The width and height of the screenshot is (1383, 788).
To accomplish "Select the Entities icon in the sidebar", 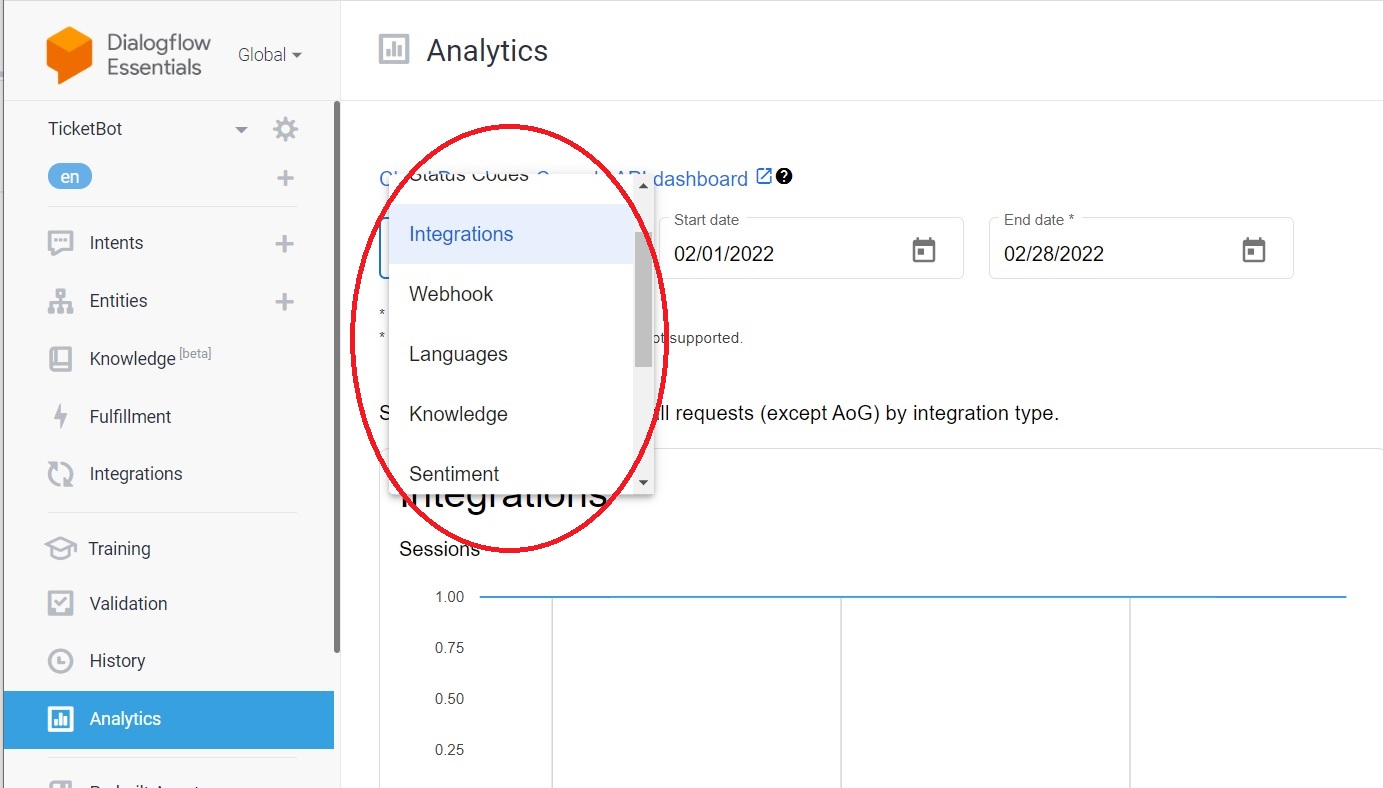I will pos(61,300).
